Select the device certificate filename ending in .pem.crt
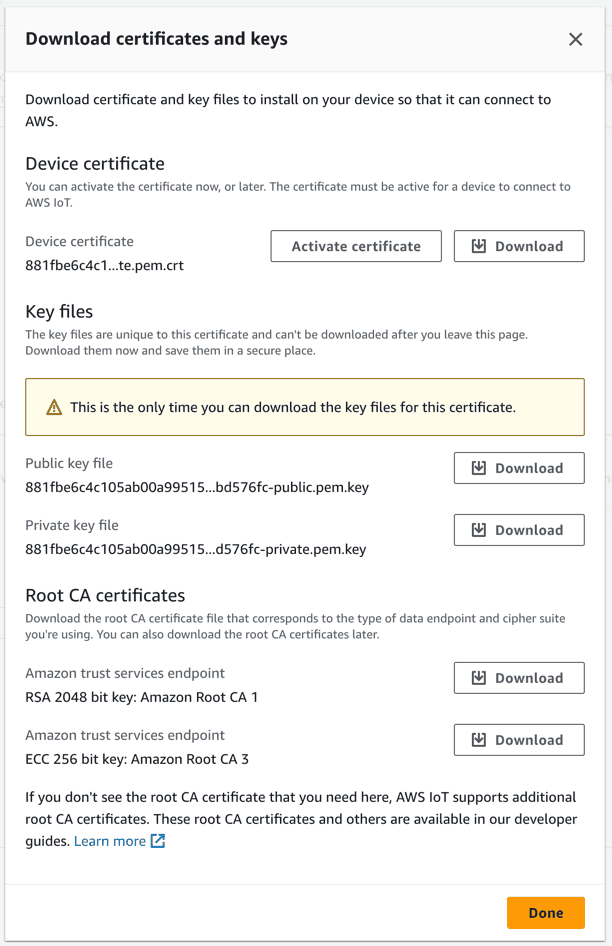The height and width of the screenshot is (946, 612). point(104,266)
